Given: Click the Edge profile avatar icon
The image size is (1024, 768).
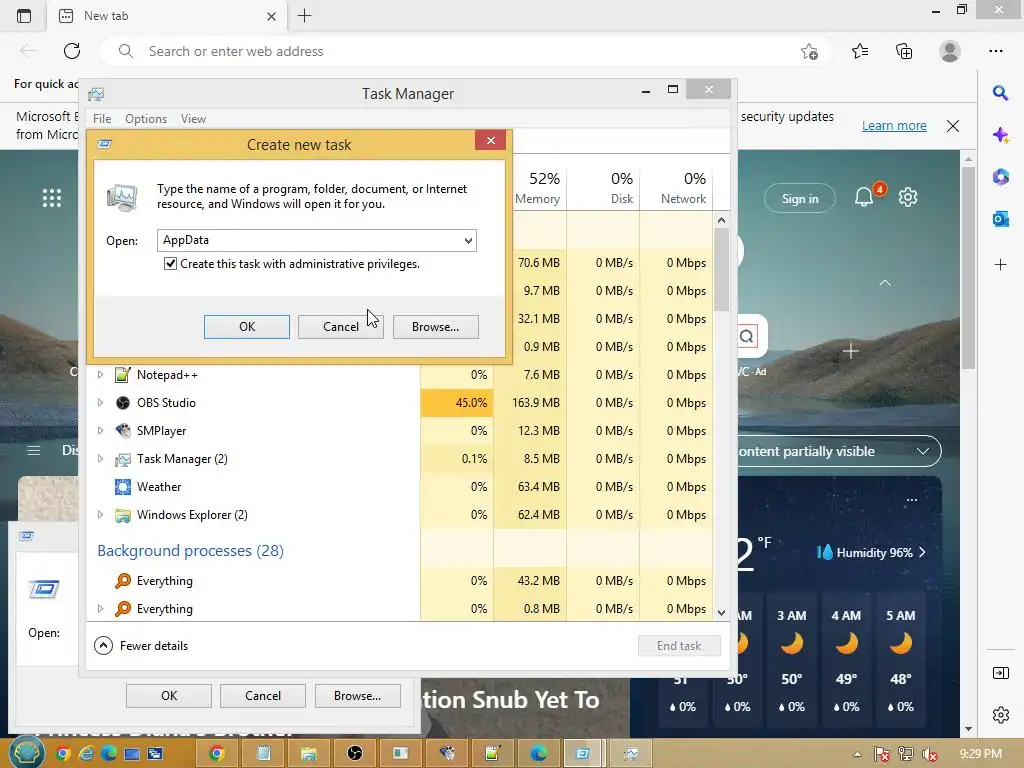Looking at the screenshot, I should 950,51.
